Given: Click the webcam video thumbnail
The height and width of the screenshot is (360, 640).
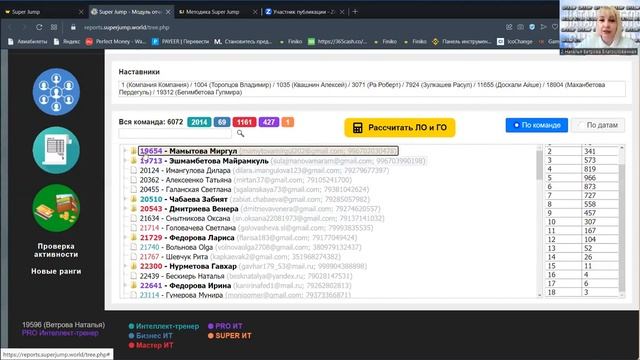Looking at the screenshot, I should point(599,27).
